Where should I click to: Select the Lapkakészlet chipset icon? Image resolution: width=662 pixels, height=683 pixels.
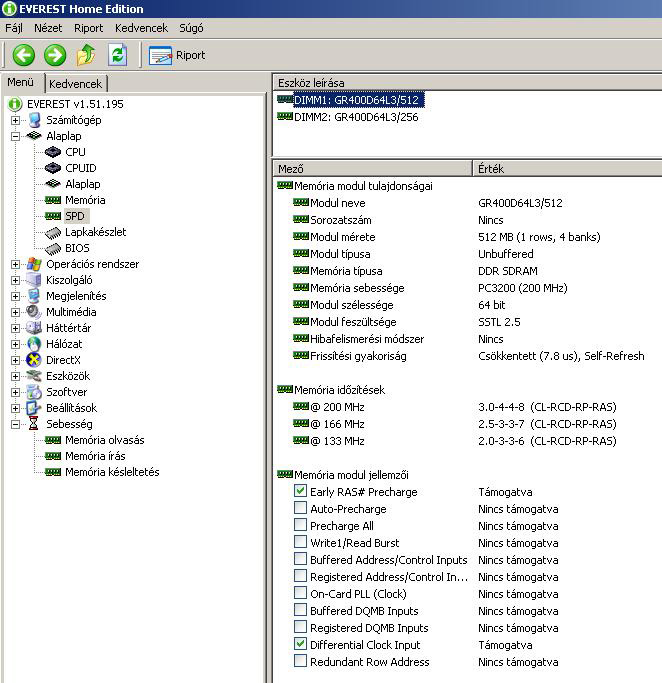pos(53,233)
